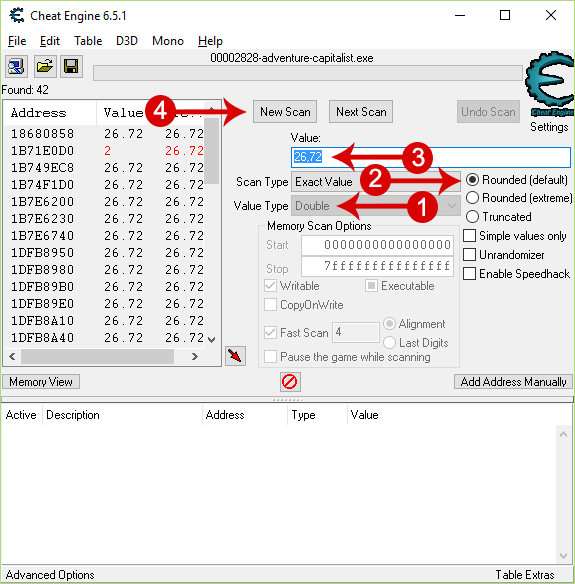Viewport: 575px width, 584px height.
Task: Select result row address 1B7E6200
Action: pos(104,201)
